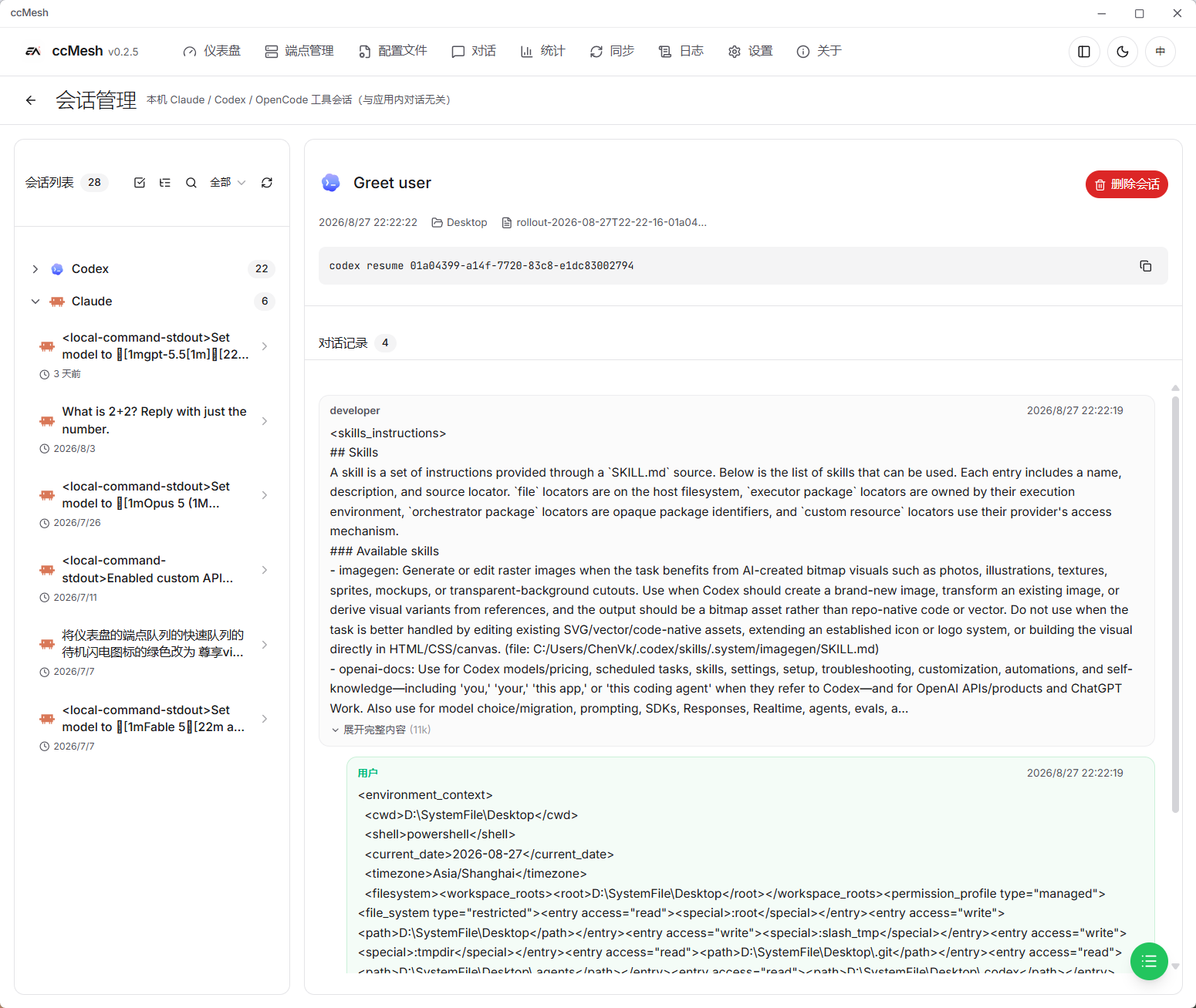Click the version label 'v0.2.5'
Screen dimensions: 1196x1008
tap(123, 52)
